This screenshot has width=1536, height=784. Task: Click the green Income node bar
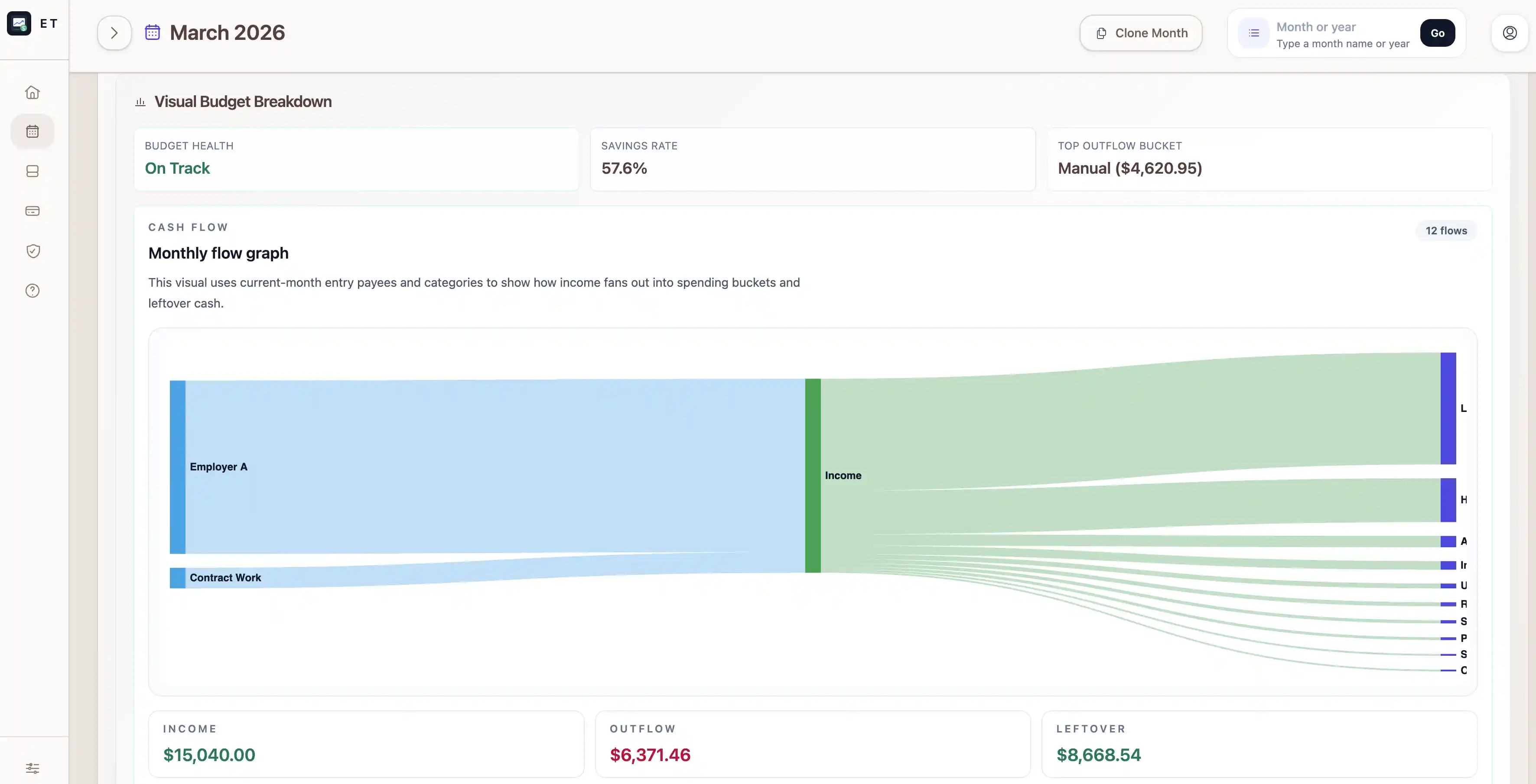[812, 476]
